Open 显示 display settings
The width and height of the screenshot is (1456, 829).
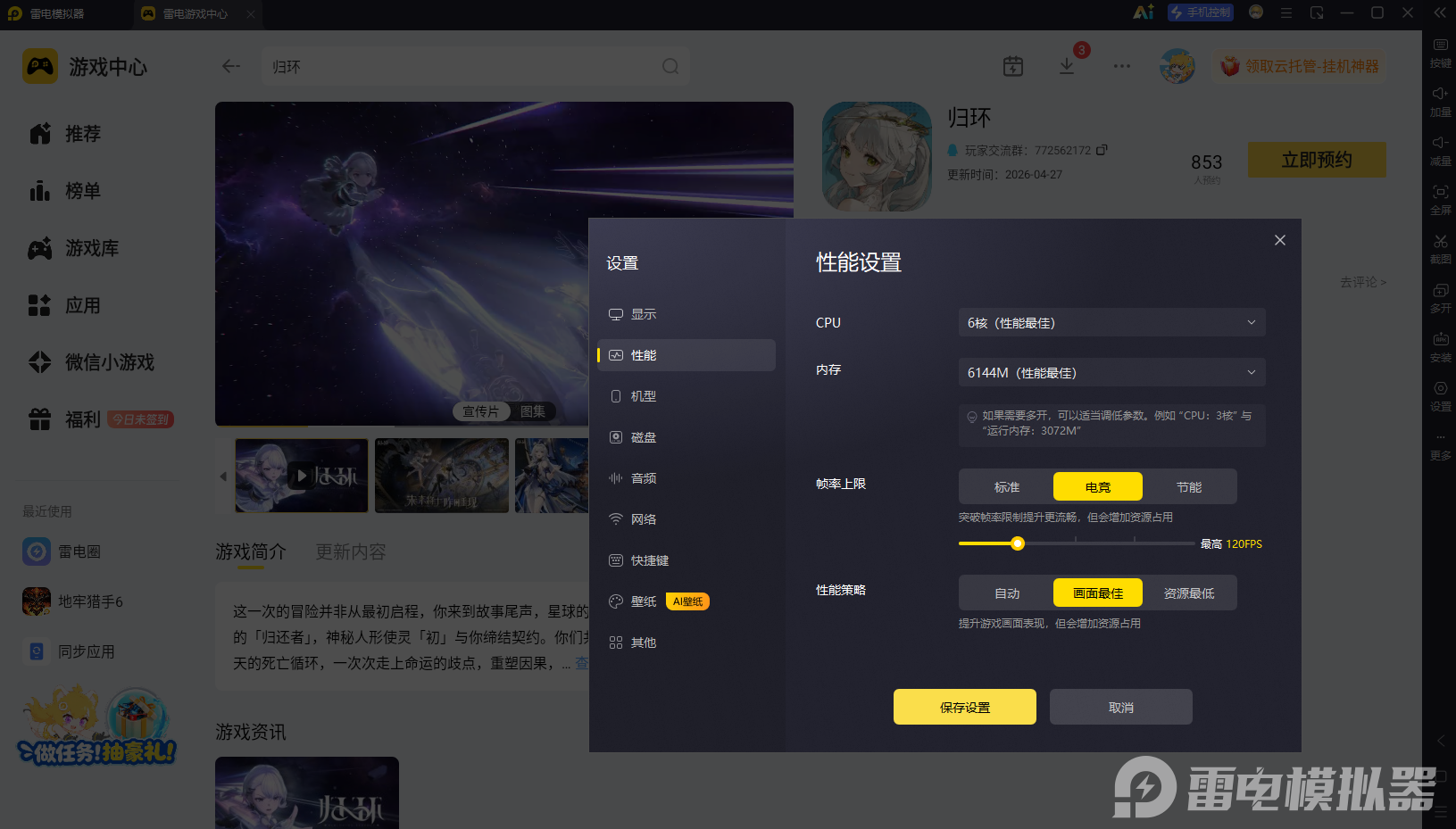tap(686, 314)
